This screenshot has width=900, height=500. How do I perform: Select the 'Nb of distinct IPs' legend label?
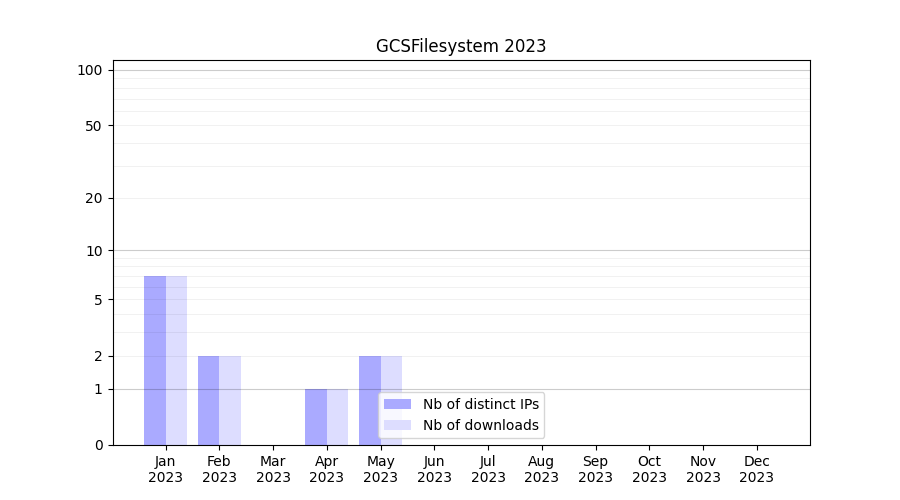(x=480, y=404)
